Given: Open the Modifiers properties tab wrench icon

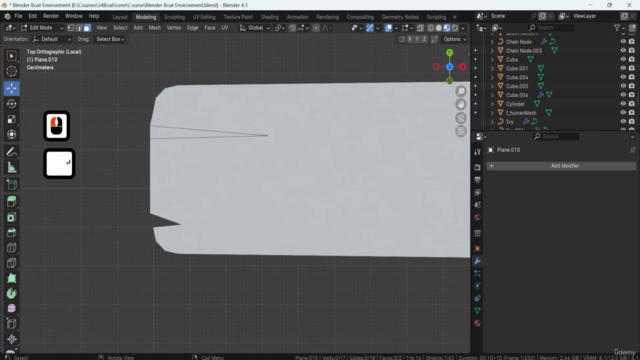Looking at the screenshot, I should 477,261.
